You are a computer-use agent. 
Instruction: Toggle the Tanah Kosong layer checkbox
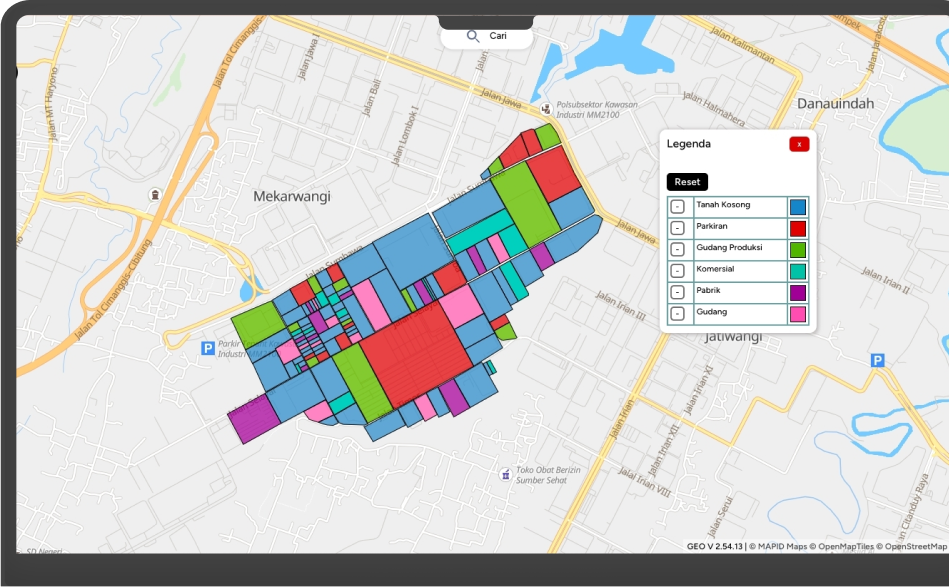[677, 207]
